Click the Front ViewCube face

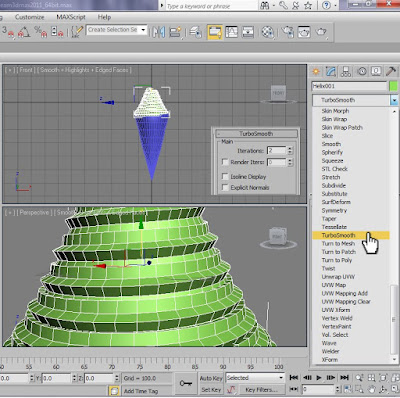(x=278, y=93)
